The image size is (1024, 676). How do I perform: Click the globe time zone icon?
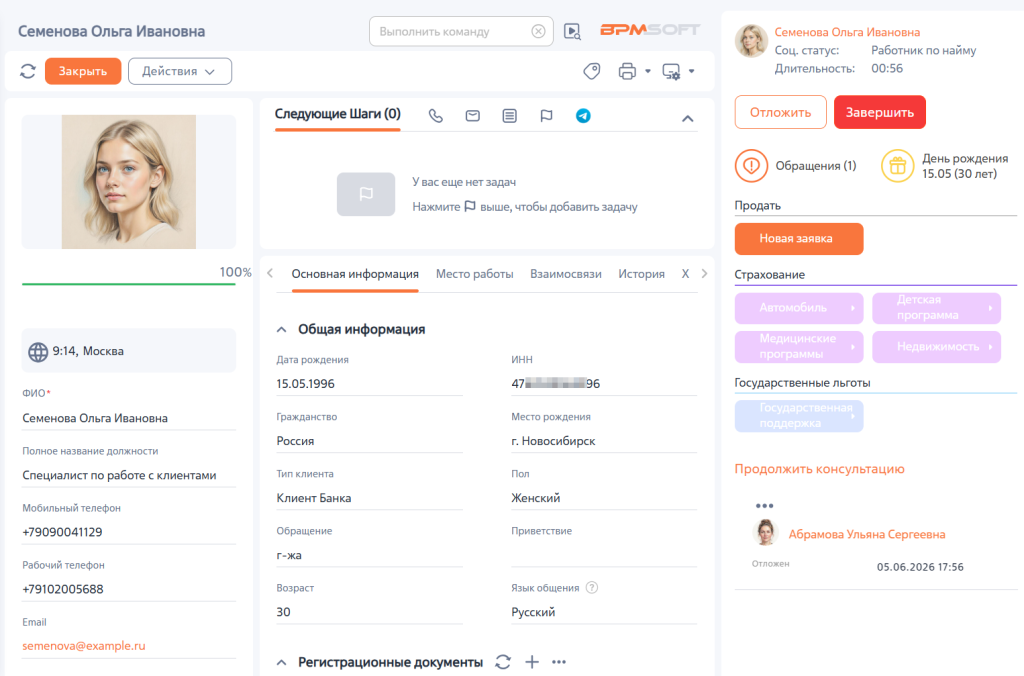(38, 351)
